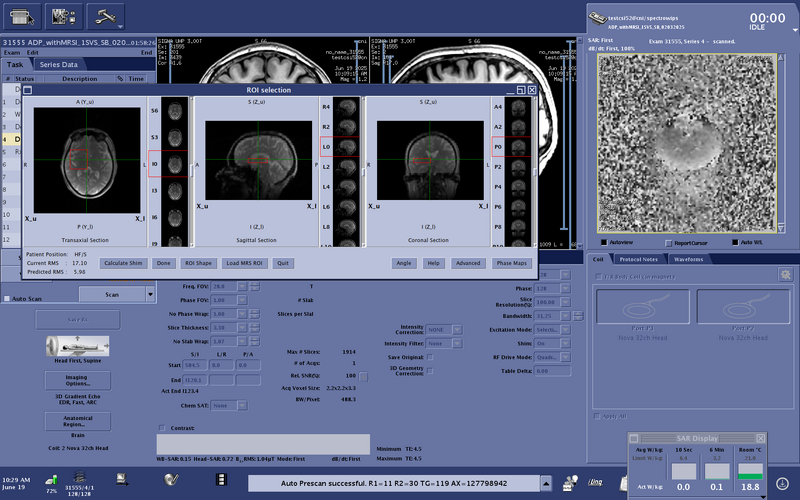800x500 pixels.
Task: Click the battery 72% status icon
Action: tap(51, 480)
